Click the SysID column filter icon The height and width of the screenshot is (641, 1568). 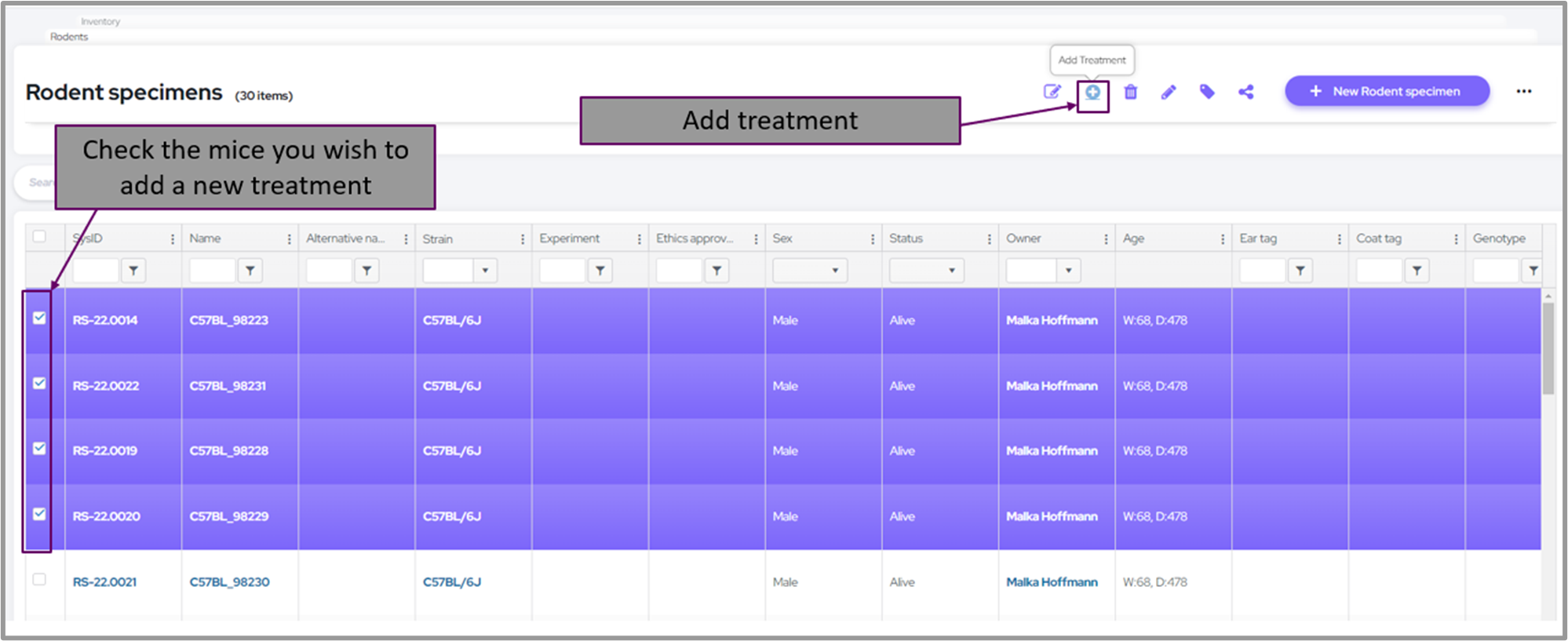pos(133,271)
